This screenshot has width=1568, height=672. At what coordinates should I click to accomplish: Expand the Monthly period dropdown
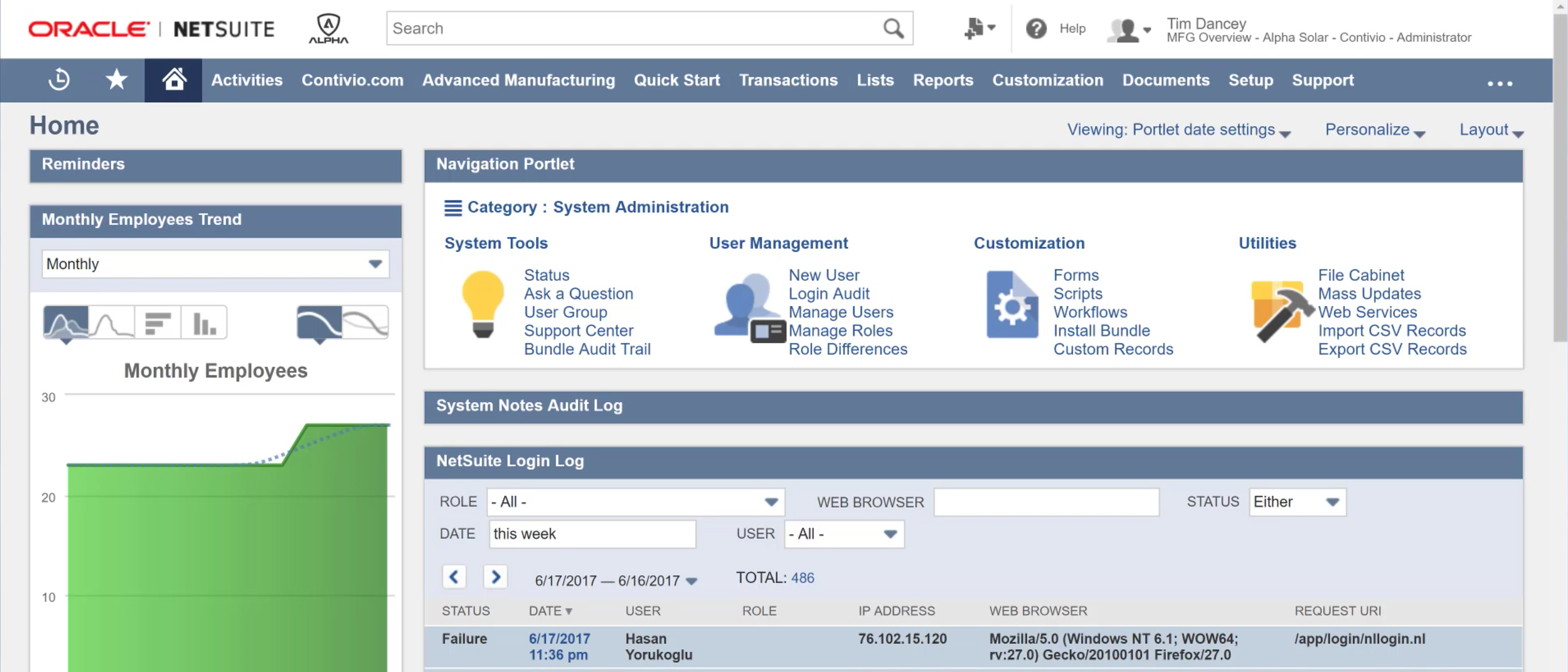click(215, 264)
